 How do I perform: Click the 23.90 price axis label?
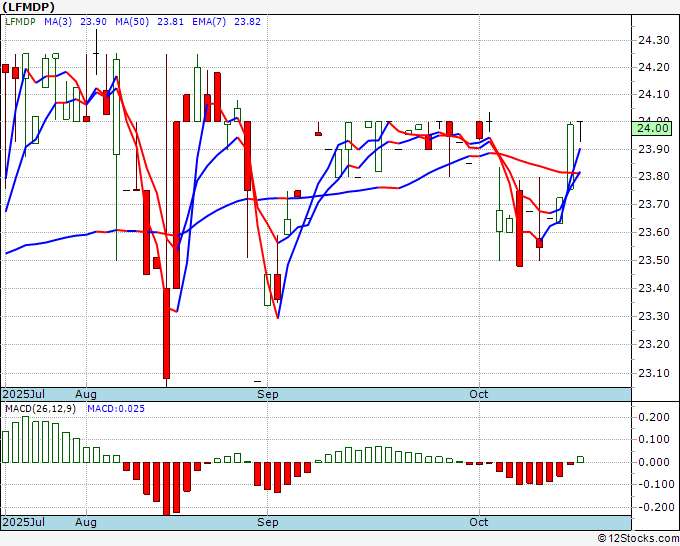tap(654, 149)
